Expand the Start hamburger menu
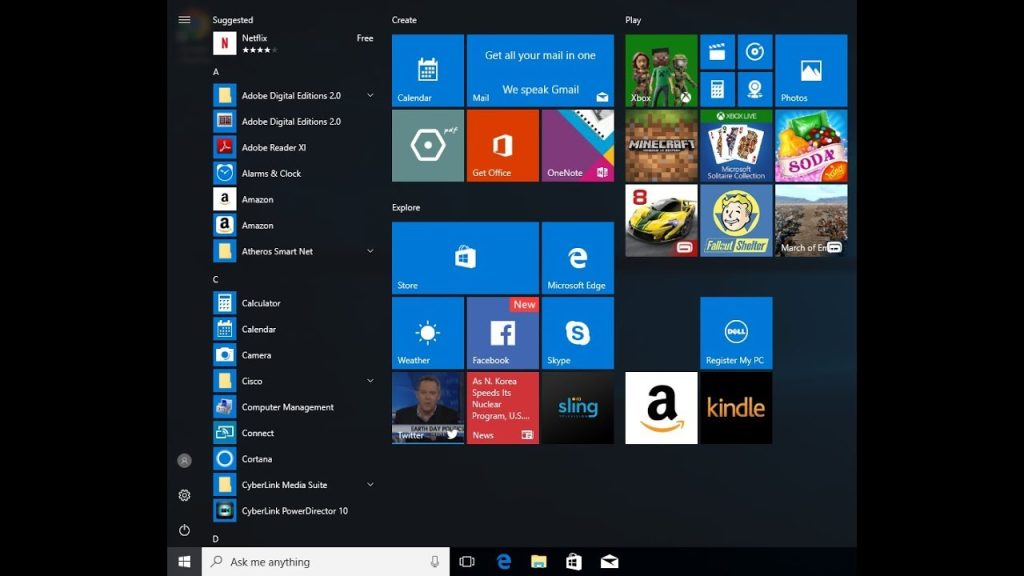1024x576 pixels. coord(184,20)
